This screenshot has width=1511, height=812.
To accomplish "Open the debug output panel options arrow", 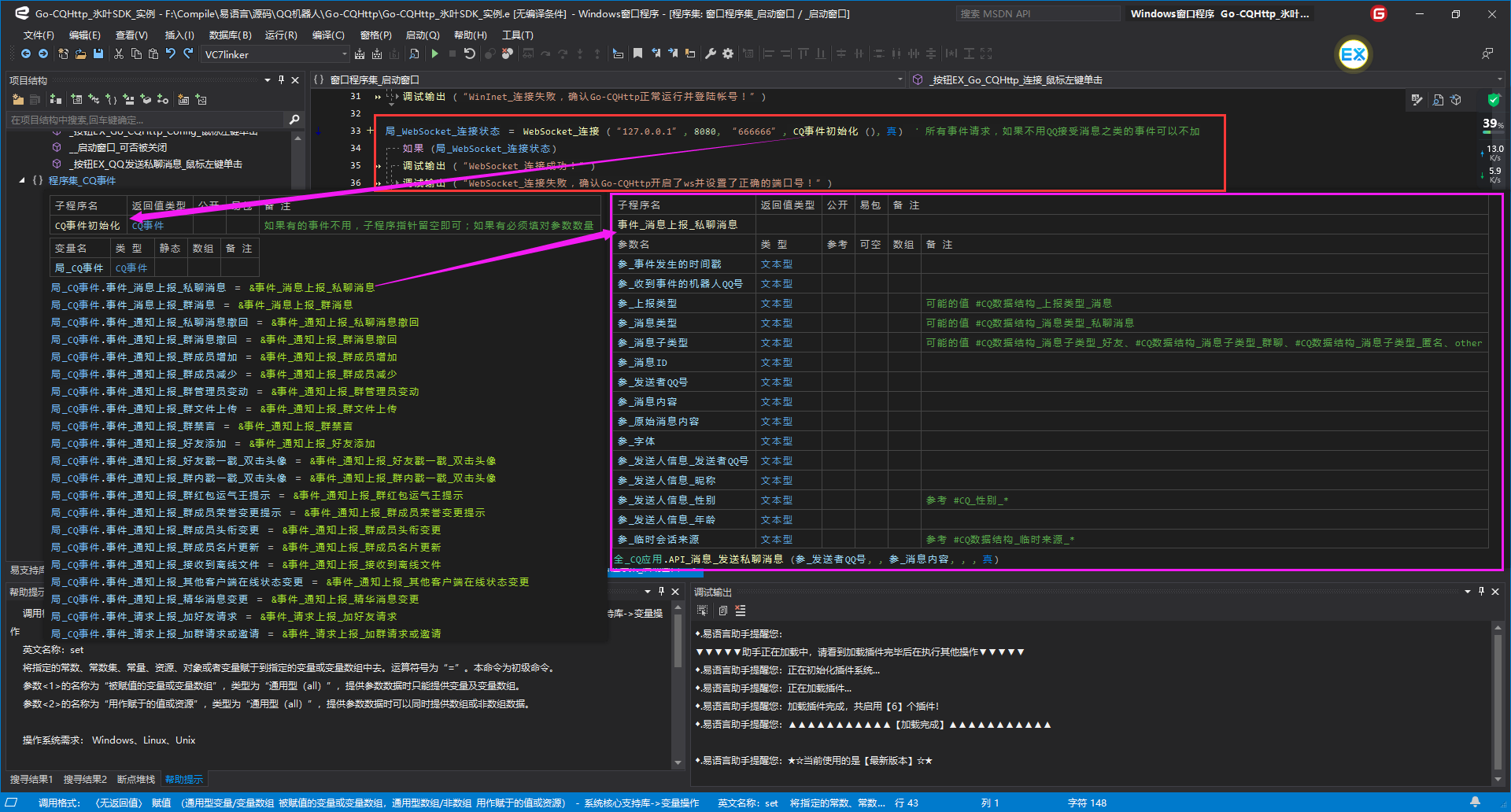I will 1467,592.
